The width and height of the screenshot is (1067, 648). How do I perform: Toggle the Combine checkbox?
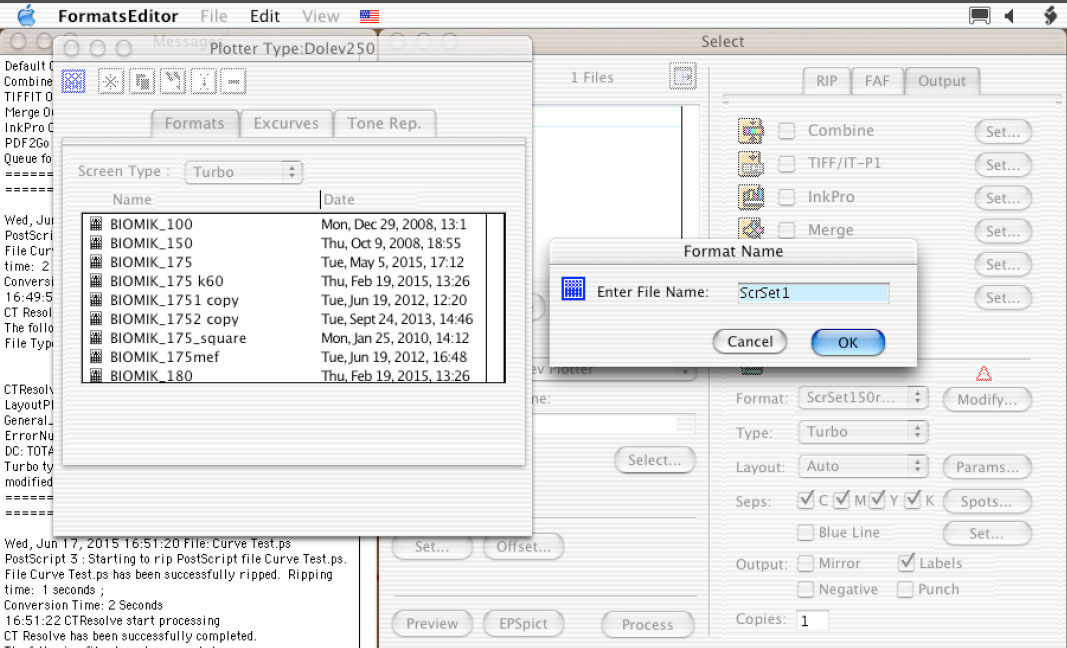pyautogui.click(x=787, y=131)
